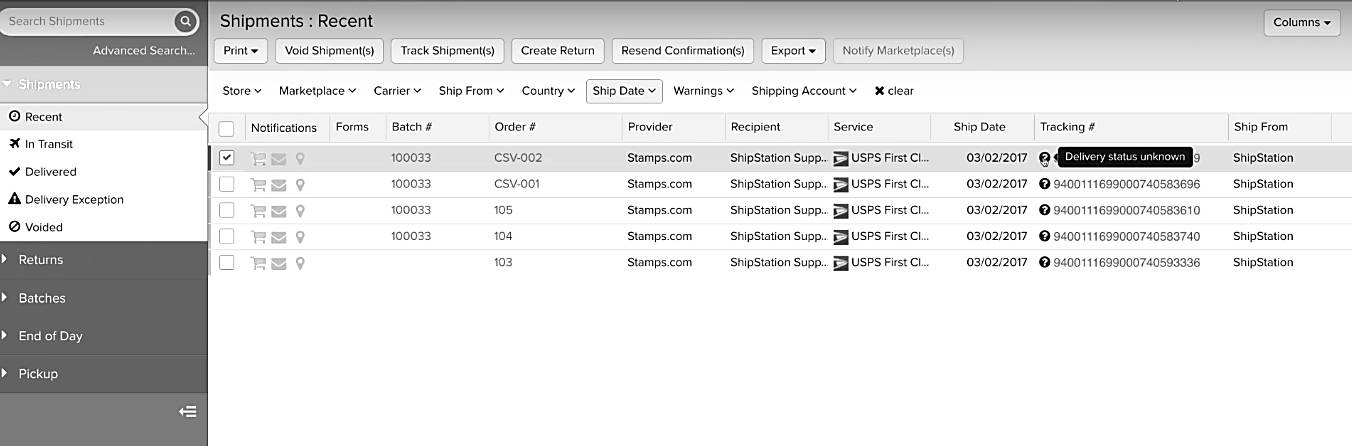Click envelope notification icon for order CSV-001
Screen dimensions: 1352x446
click(x=279, y=184)
